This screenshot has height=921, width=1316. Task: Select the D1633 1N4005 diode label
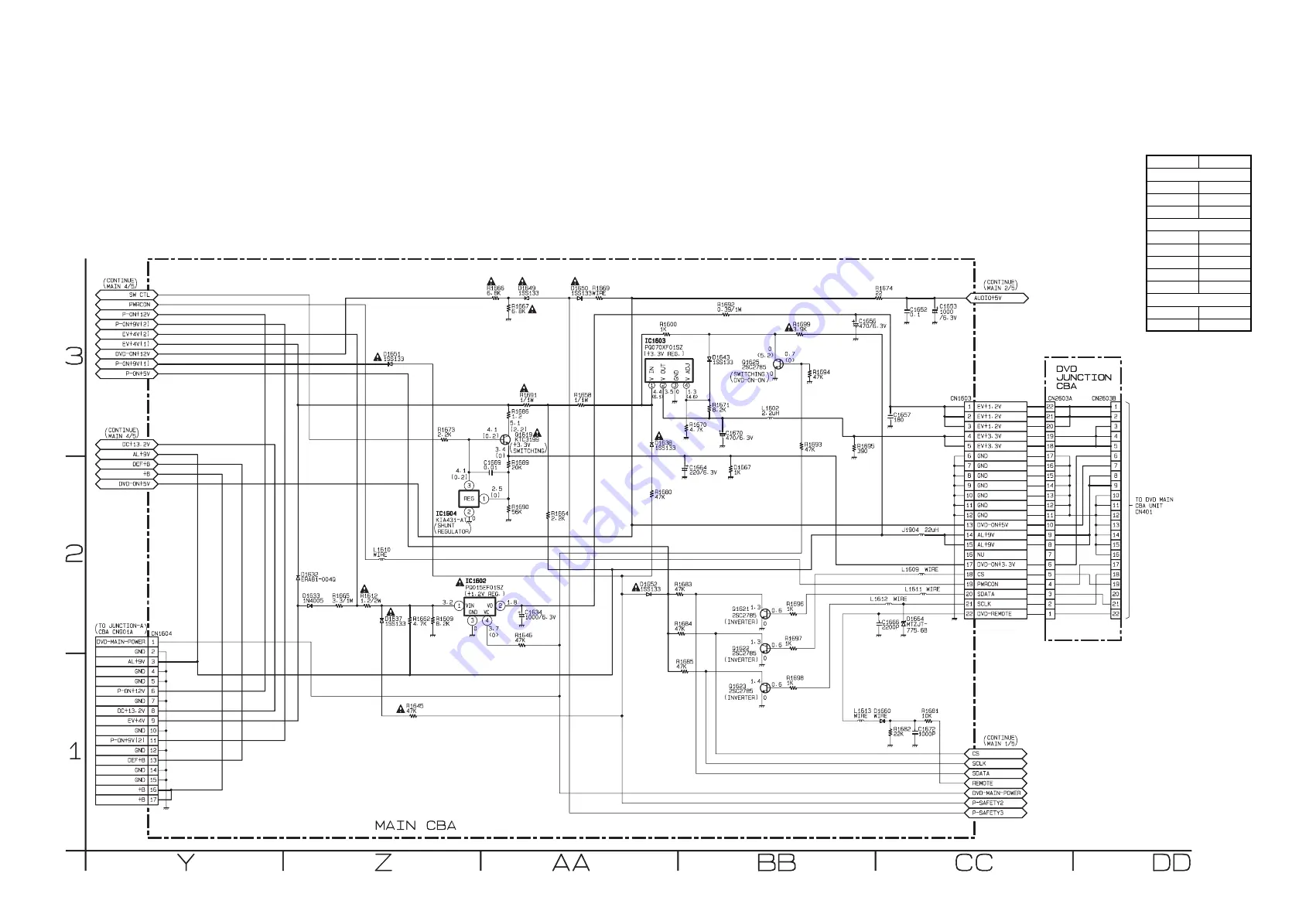(313, 598)
